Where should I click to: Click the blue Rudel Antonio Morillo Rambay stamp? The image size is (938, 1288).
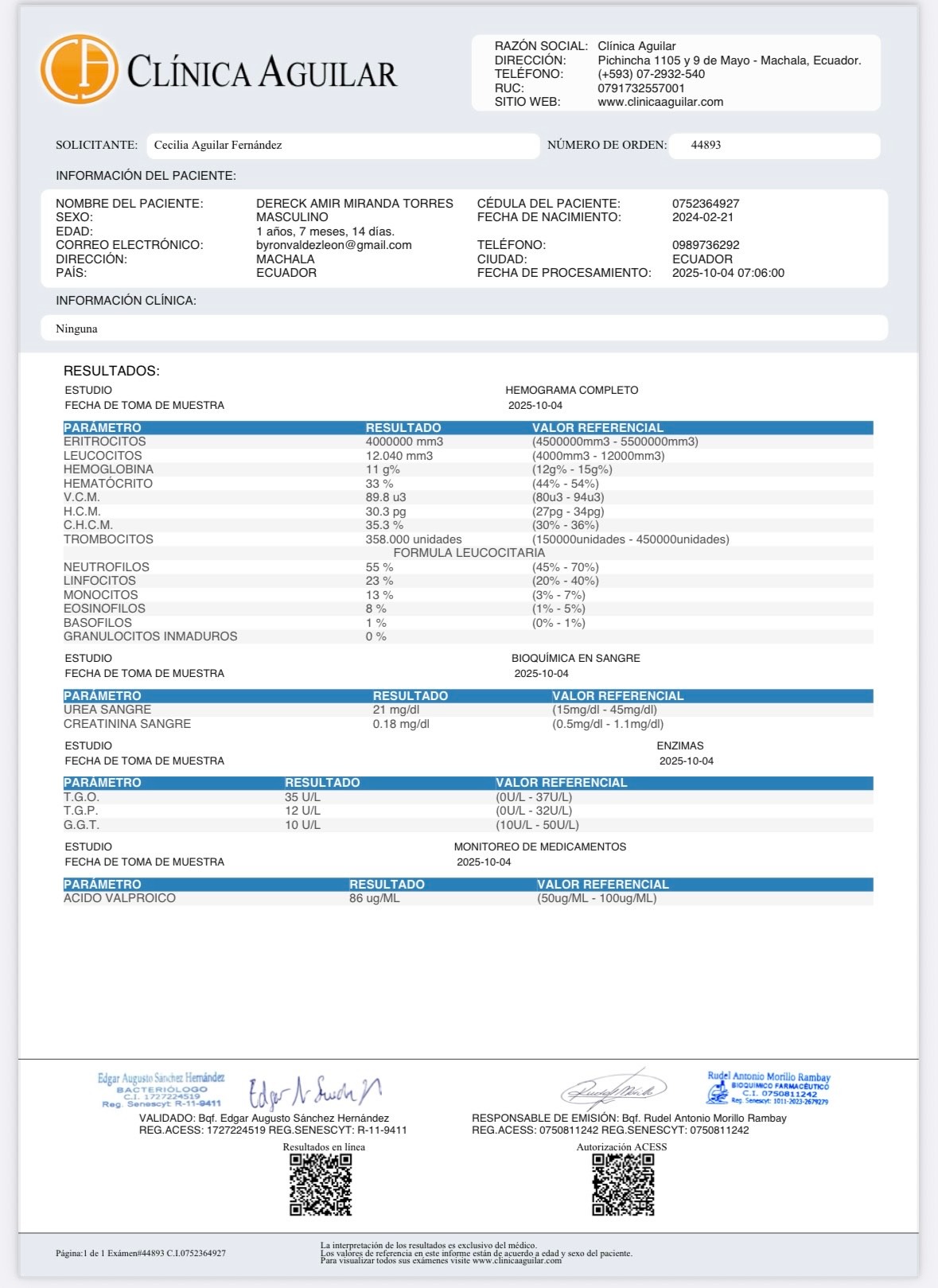click(x=769, y=1088)
